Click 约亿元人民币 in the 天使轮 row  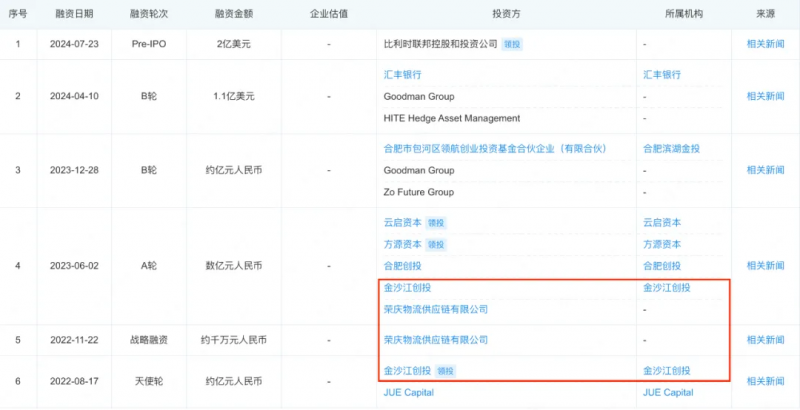click(x=234, y=381)
